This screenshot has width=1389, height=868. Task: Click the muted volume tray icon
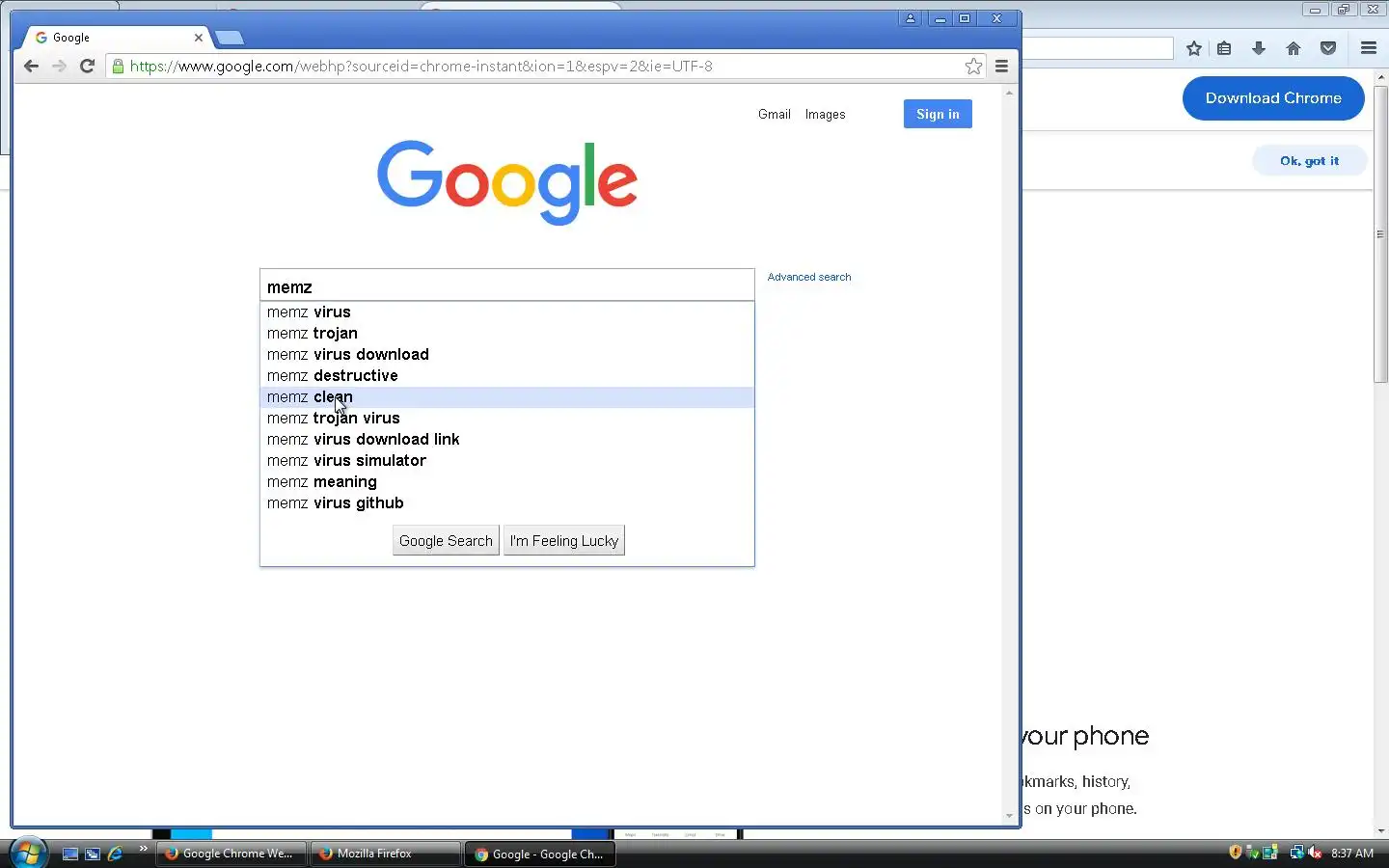coord(1315,853)
